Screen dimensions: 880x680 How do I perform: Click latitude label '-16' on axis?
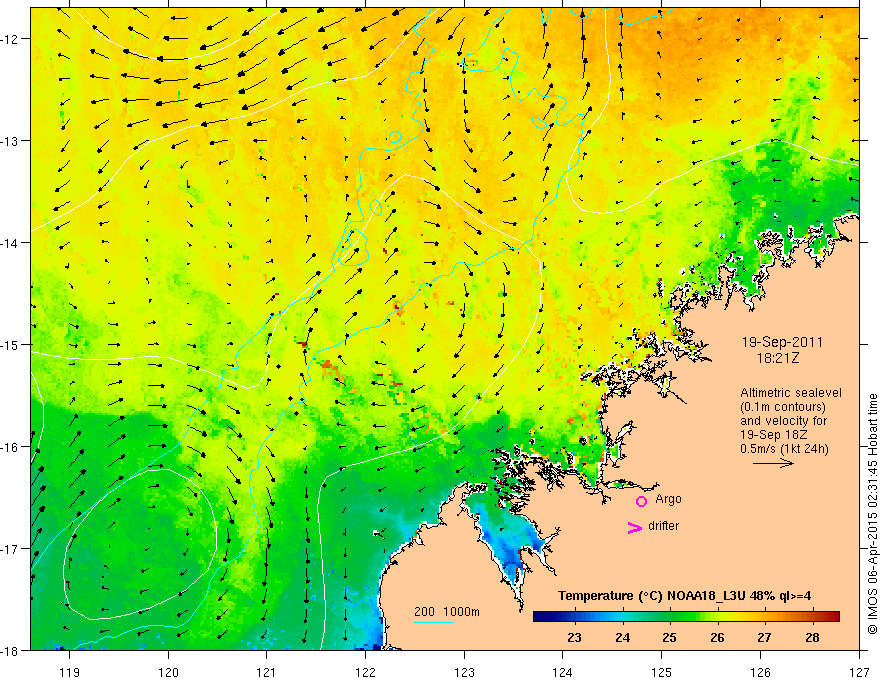pos(11,447)
